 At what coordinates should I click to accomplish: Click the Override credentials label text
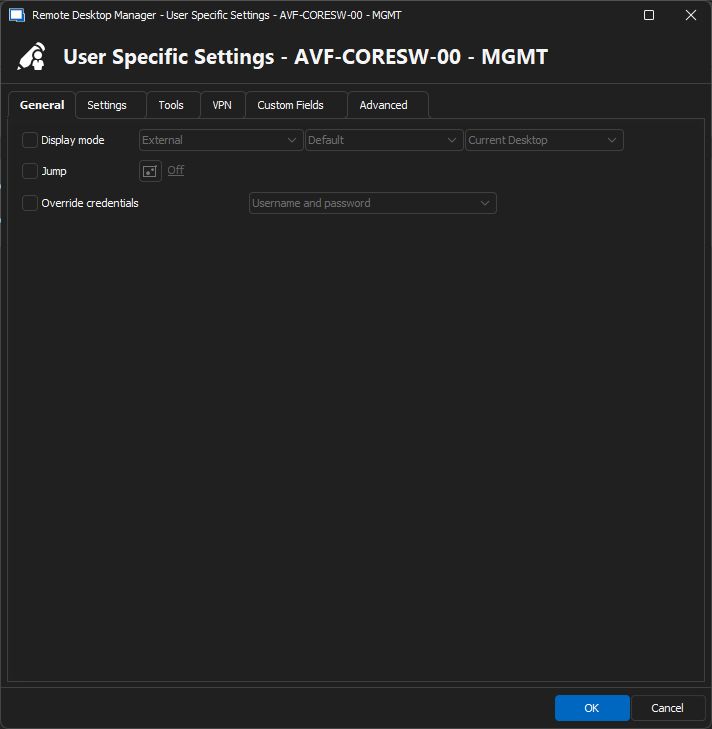pos(90,203)
